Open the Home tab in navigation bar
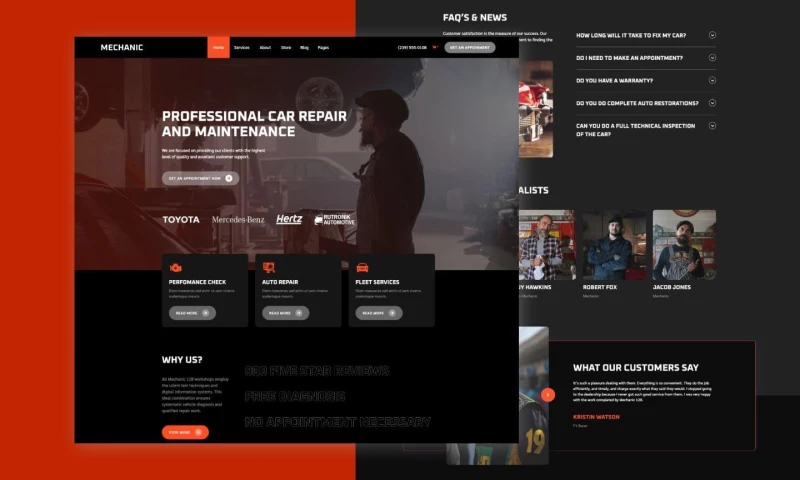The image size is (800, 480). [x=218, y=47]
